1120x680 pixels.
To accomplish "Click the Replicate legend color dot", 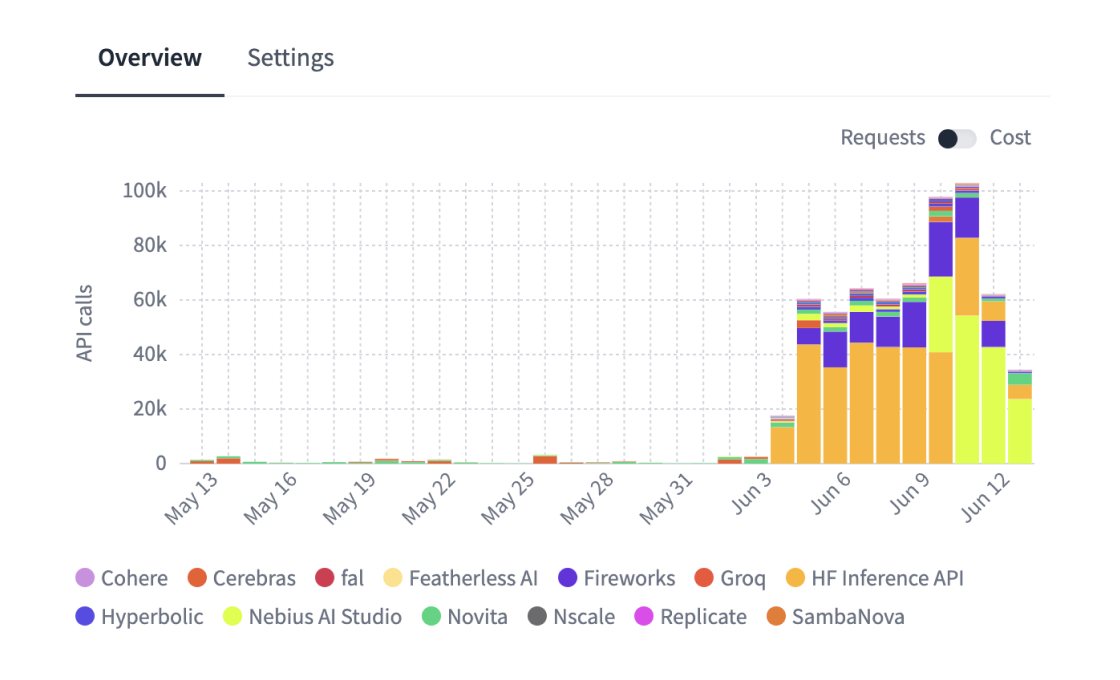I will 643,617.
